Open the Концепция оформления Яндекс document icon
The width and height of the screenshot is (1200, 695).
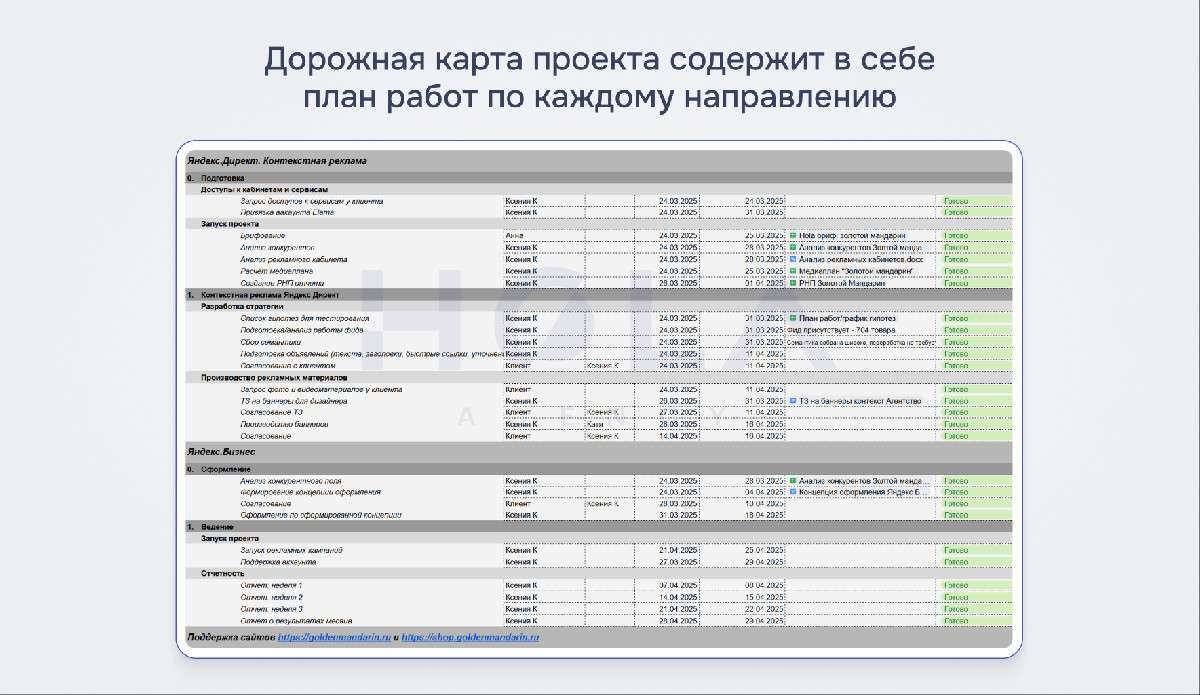(x=793, y=492)
